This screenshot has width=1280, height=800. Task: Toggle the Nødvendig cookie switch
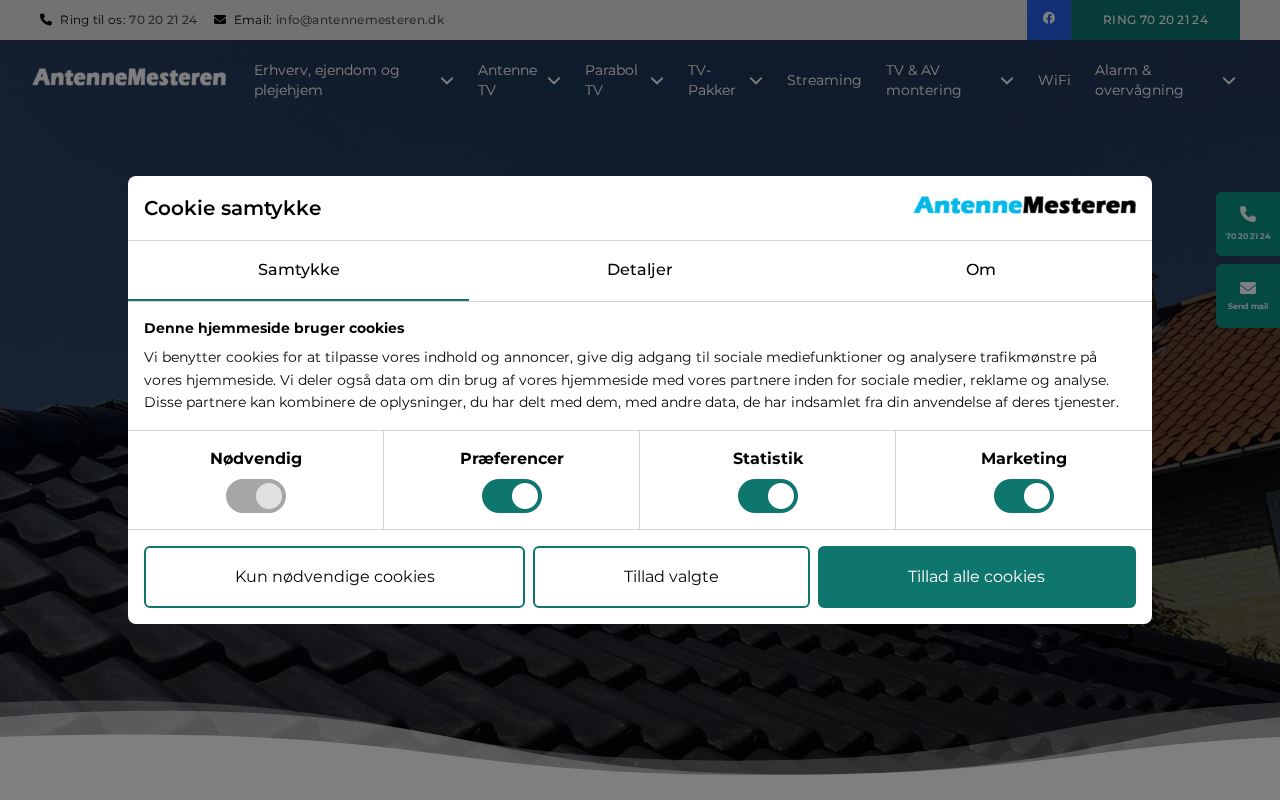[256, 496]
